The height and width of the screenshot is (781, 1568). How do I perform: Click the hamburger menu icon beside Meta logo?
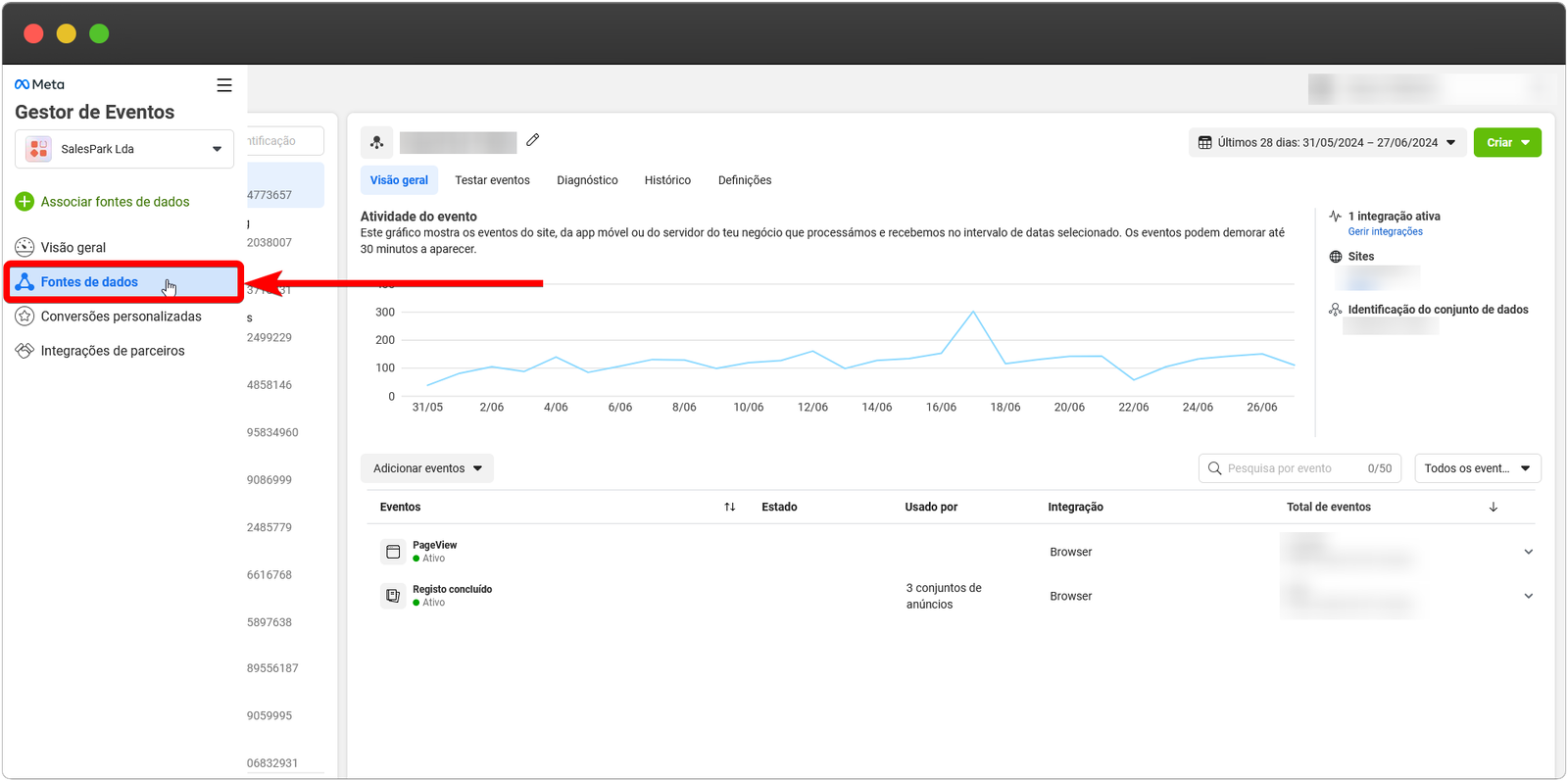tap(224, 85)
